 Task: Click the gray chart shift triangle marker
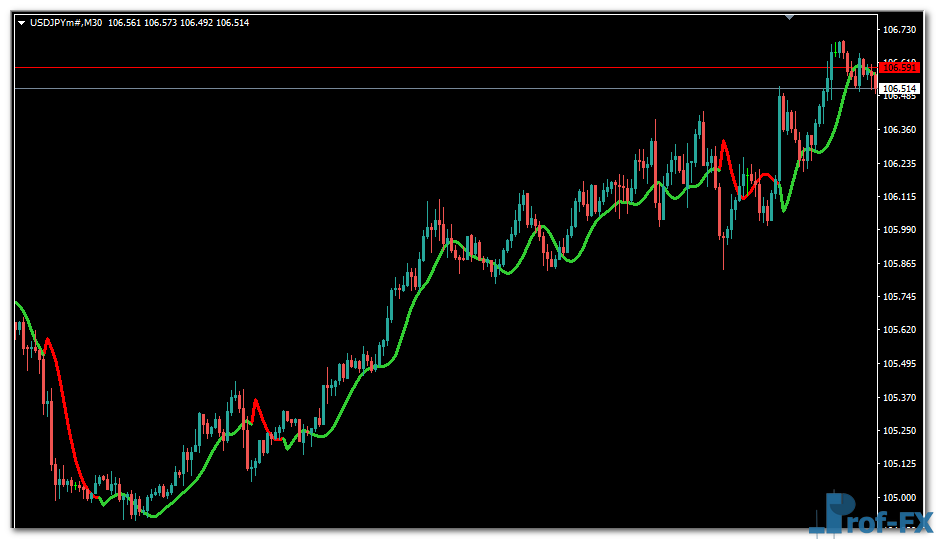pyautogui.click(x=790, y=17)
